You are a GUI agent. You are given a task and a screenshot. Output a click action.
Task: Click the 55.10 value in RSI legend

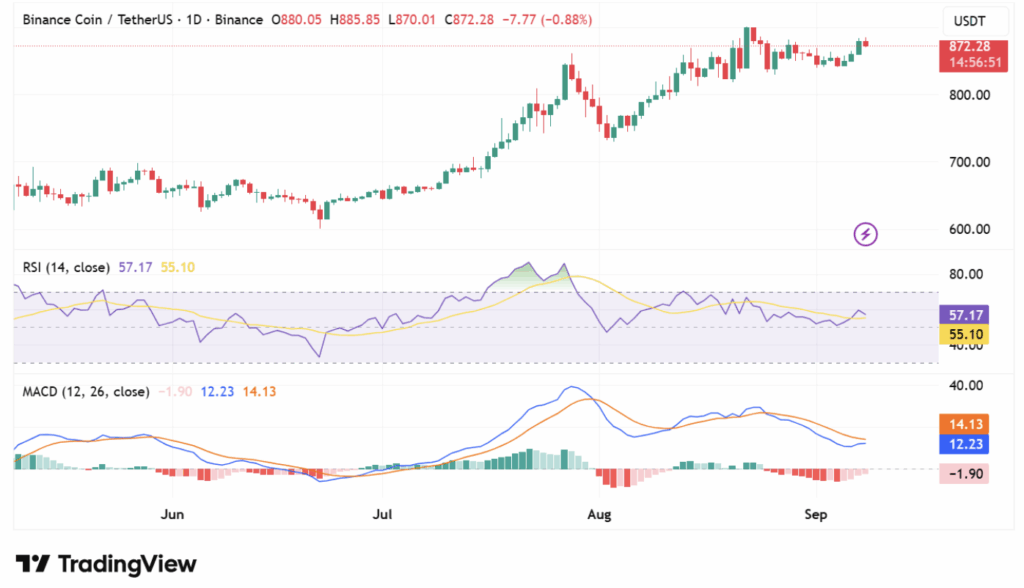[178, 267]
